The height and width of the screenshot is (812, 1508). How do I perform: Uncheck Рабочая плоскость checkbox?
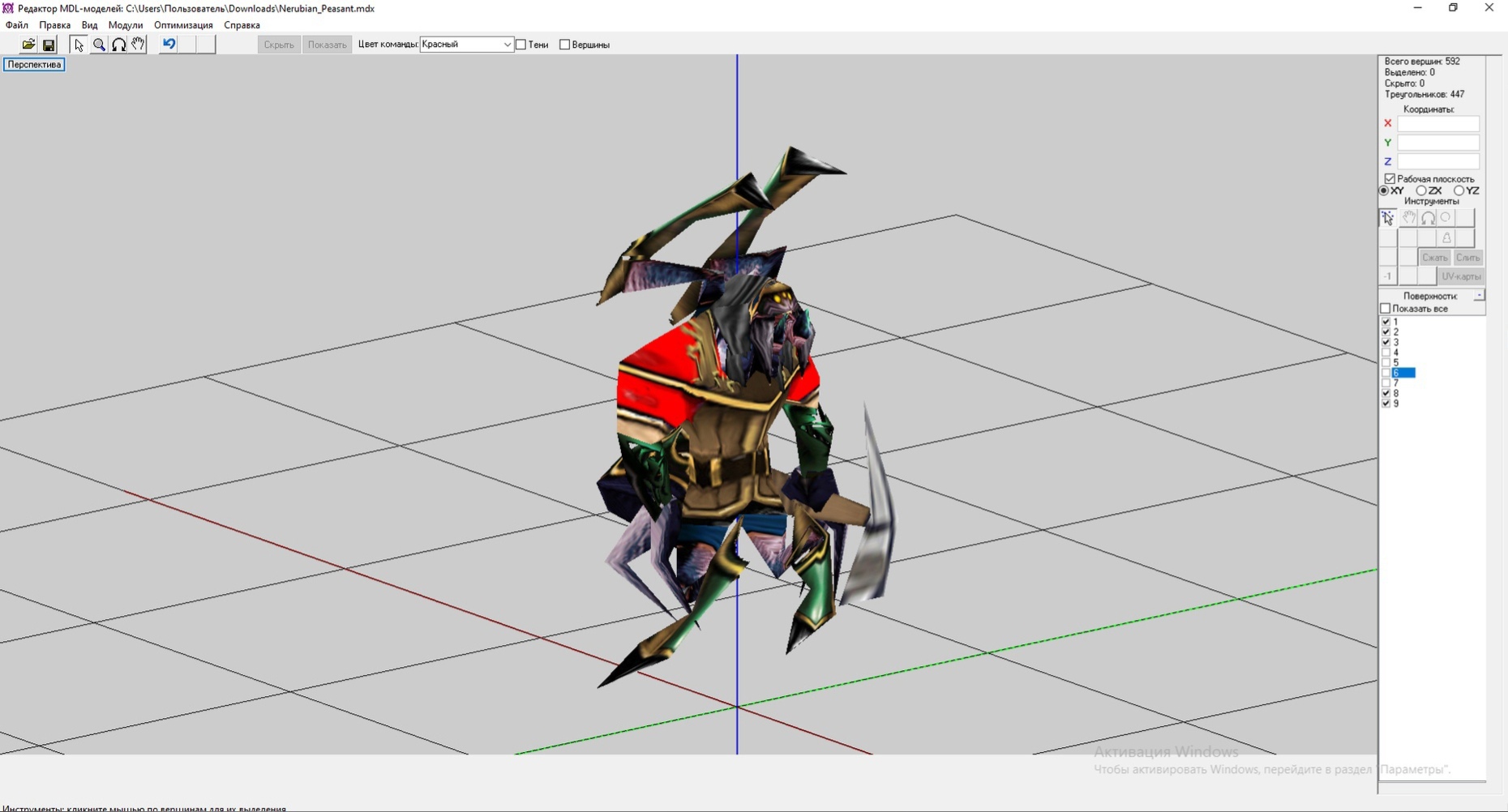click(1390, 179)
